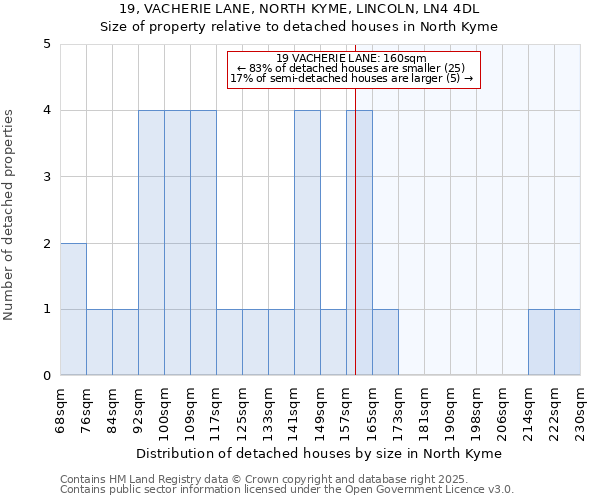Click the x-axis label '173sqm'
This screenshot has height=500, width=600.
pyautogui.click(x=398, y=415)
